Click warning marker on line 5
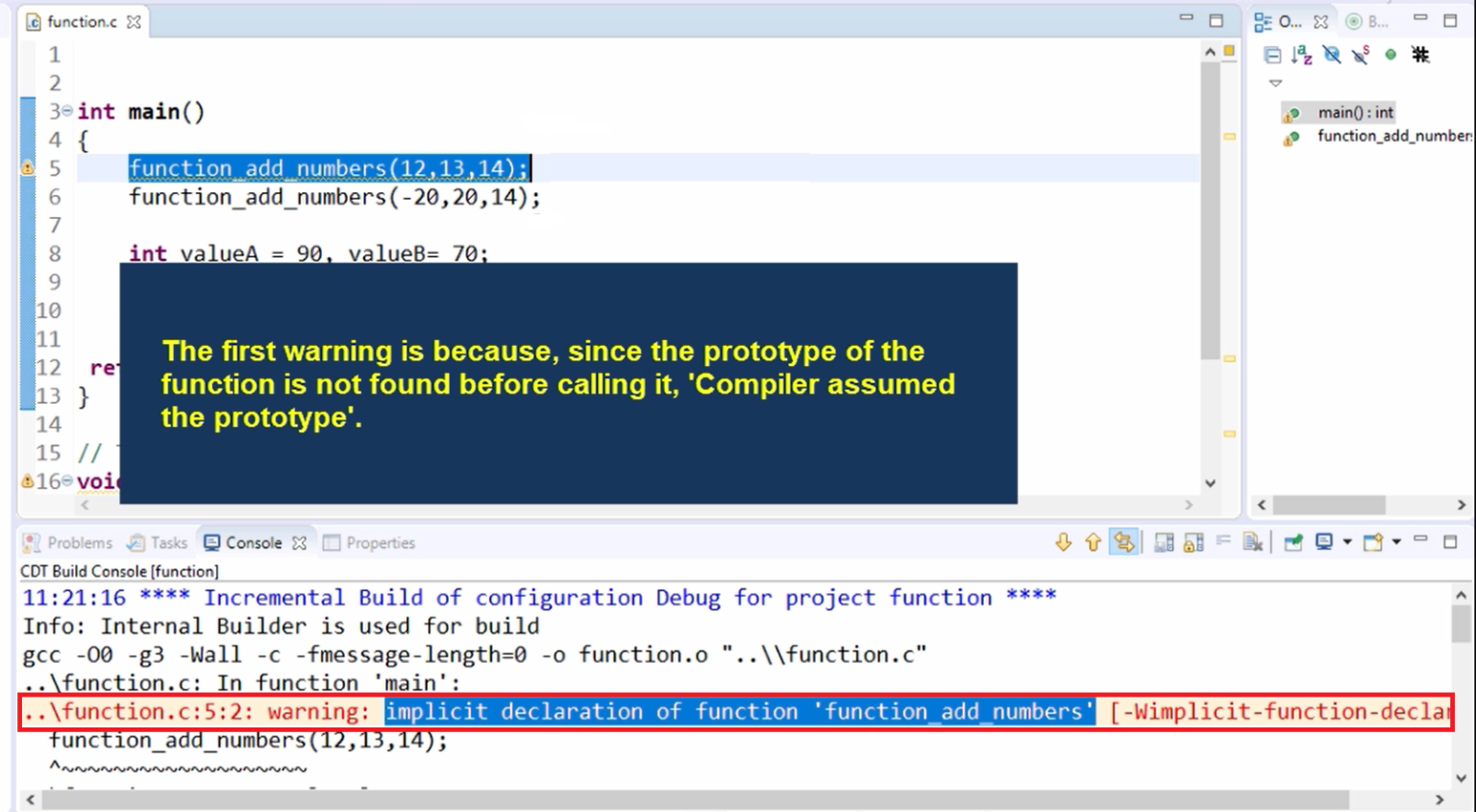Screen dimensions: 1476x812 click(28, 168)
